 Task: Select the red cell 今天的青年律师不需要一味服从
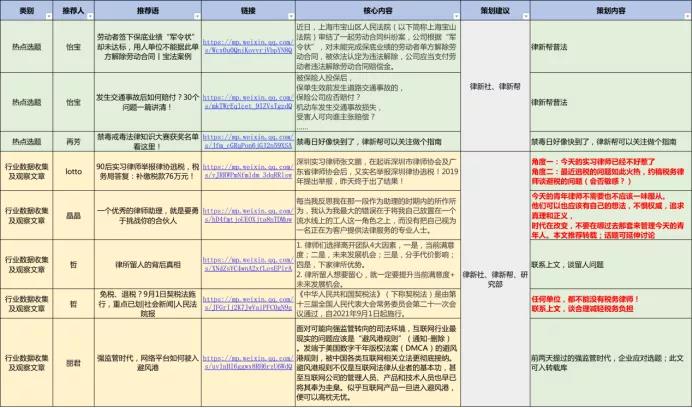coord(611,215)
